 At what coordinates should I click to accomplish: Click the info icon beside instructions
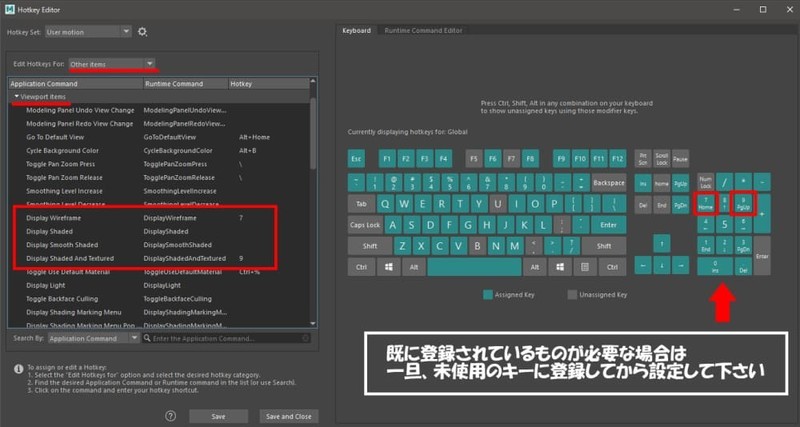point(18,368)
